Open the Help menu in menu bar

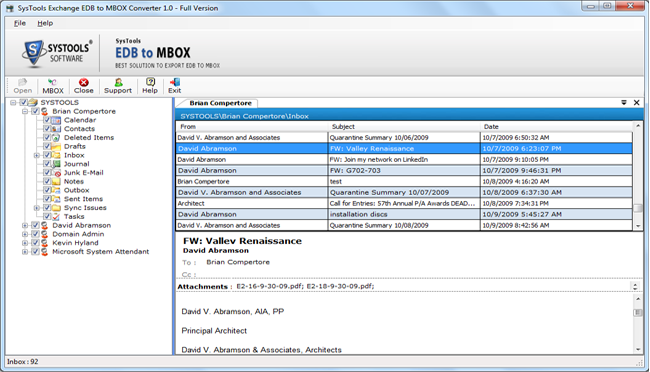[x=45, y=23]
